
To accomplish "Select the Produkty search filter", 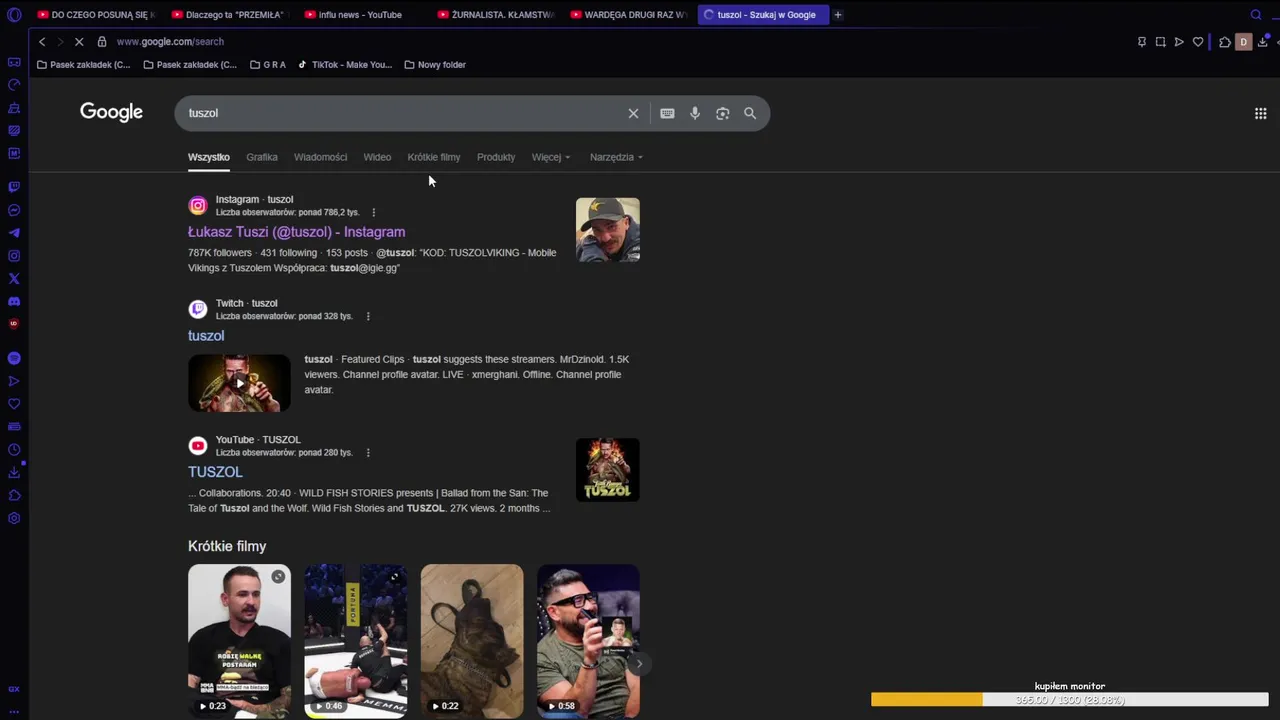I will (x=496, y=157).
